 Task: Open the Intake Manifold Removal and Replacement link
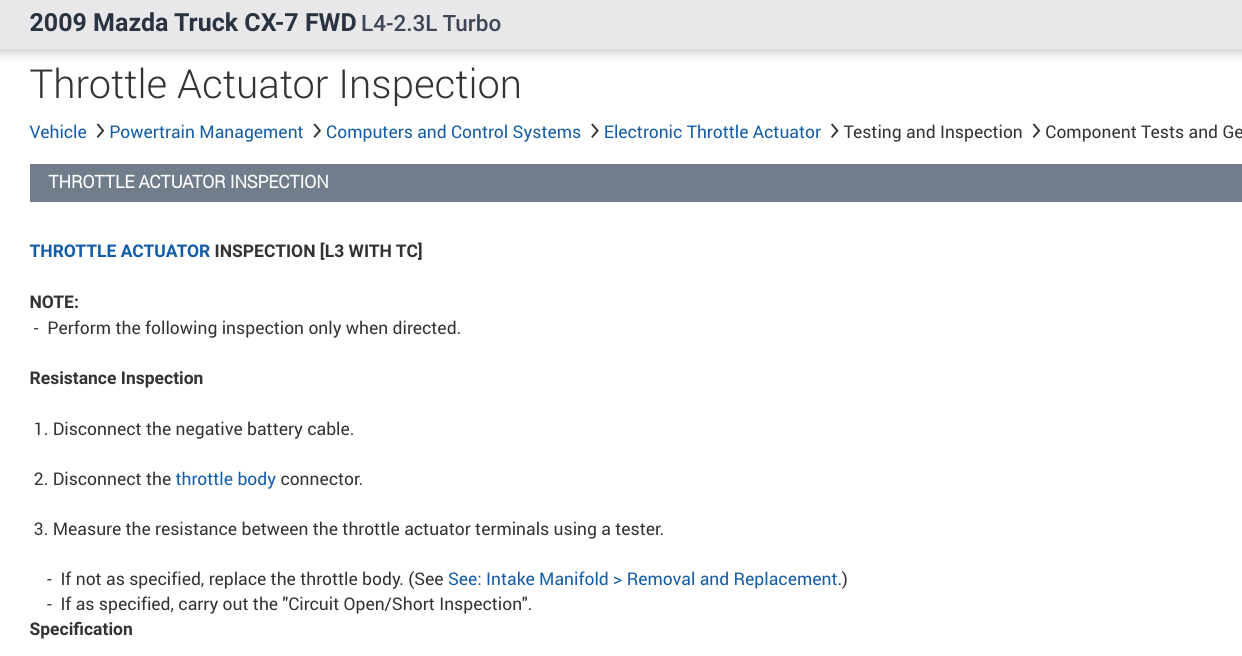(643, 579)
